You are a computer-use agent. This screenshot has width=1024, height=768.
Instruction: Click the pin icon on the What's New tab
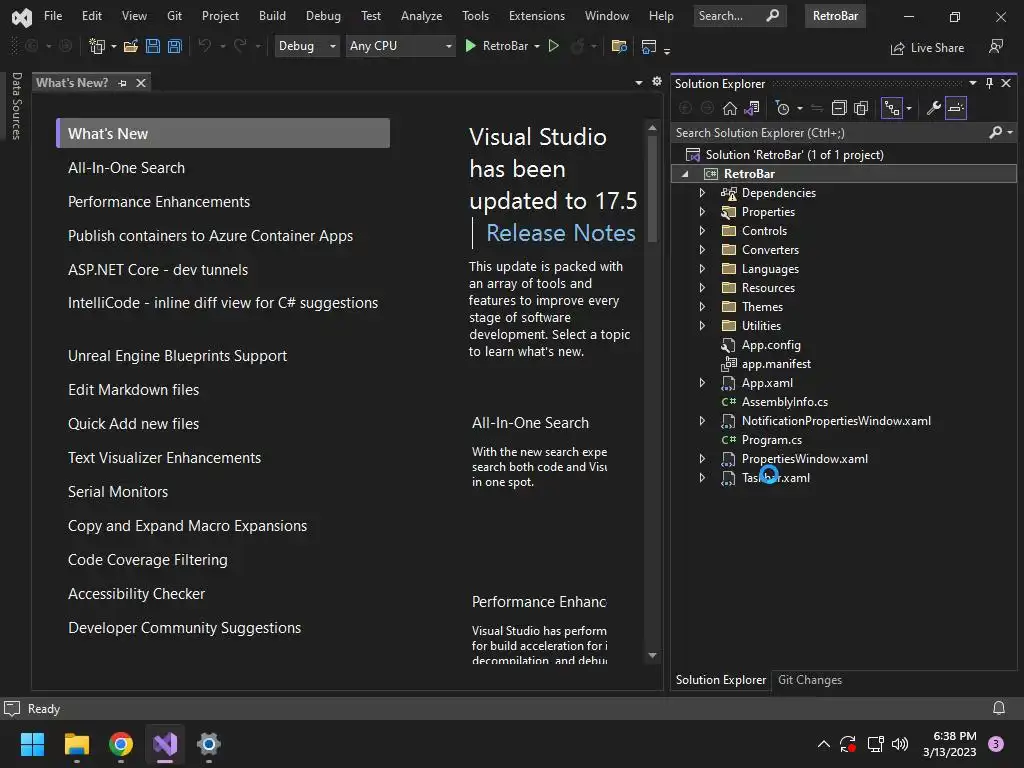(x=122, y=83)
